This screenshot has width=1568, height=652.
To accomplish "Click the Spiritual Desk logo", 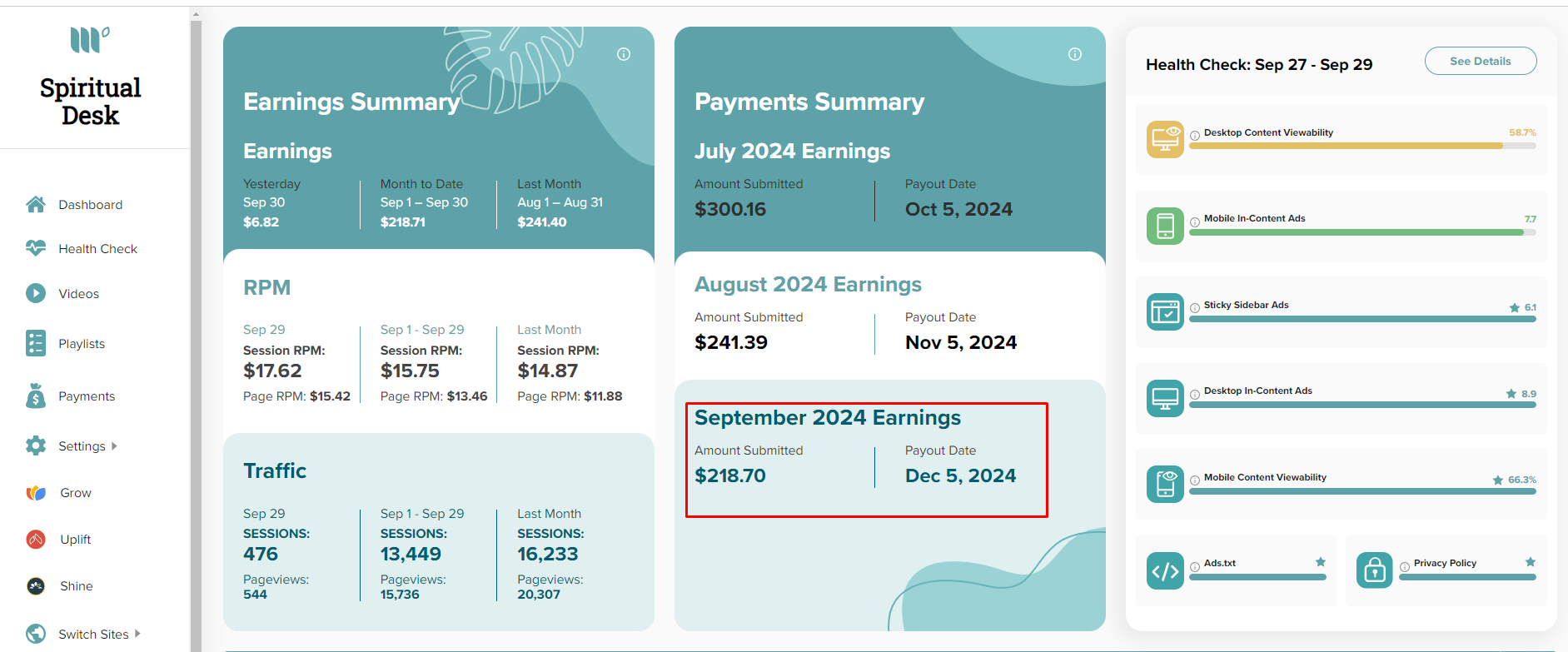I will [x=90, y=77].
